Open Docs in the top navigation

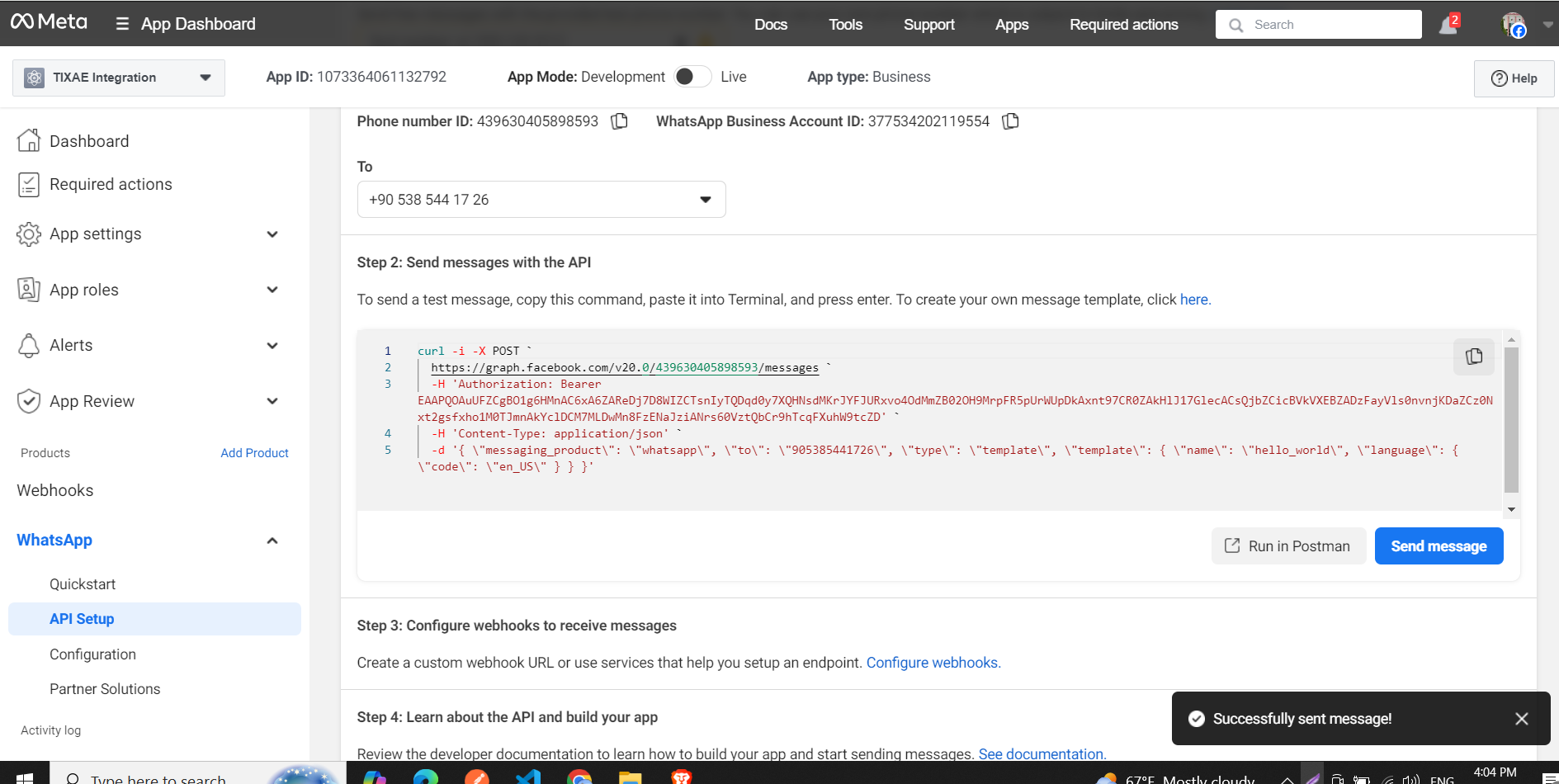pos(770,24)
